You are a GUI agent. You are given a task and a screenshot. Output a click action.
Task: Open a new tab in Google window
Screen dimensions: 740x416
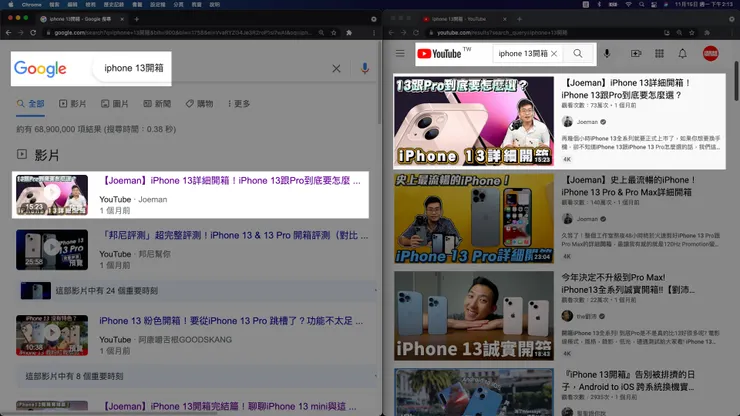click(x=136, y=19)
